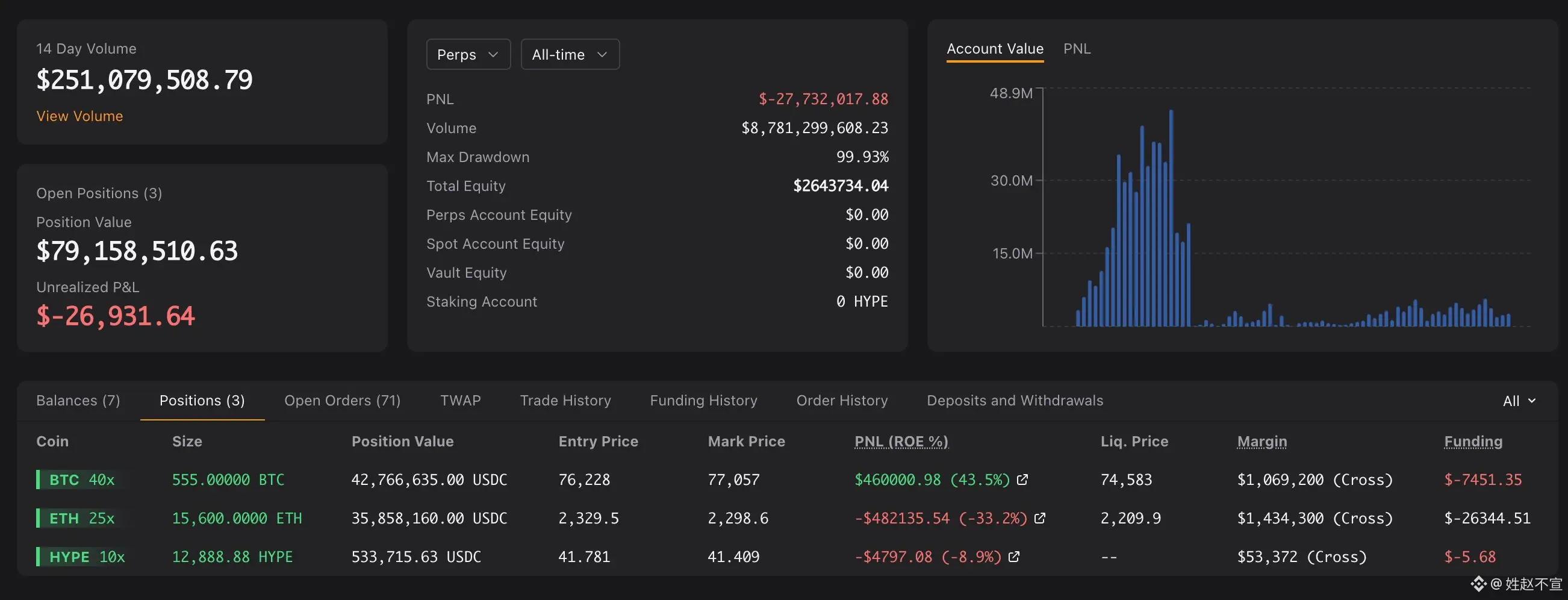Click the View Volume link

click(79, 116)
